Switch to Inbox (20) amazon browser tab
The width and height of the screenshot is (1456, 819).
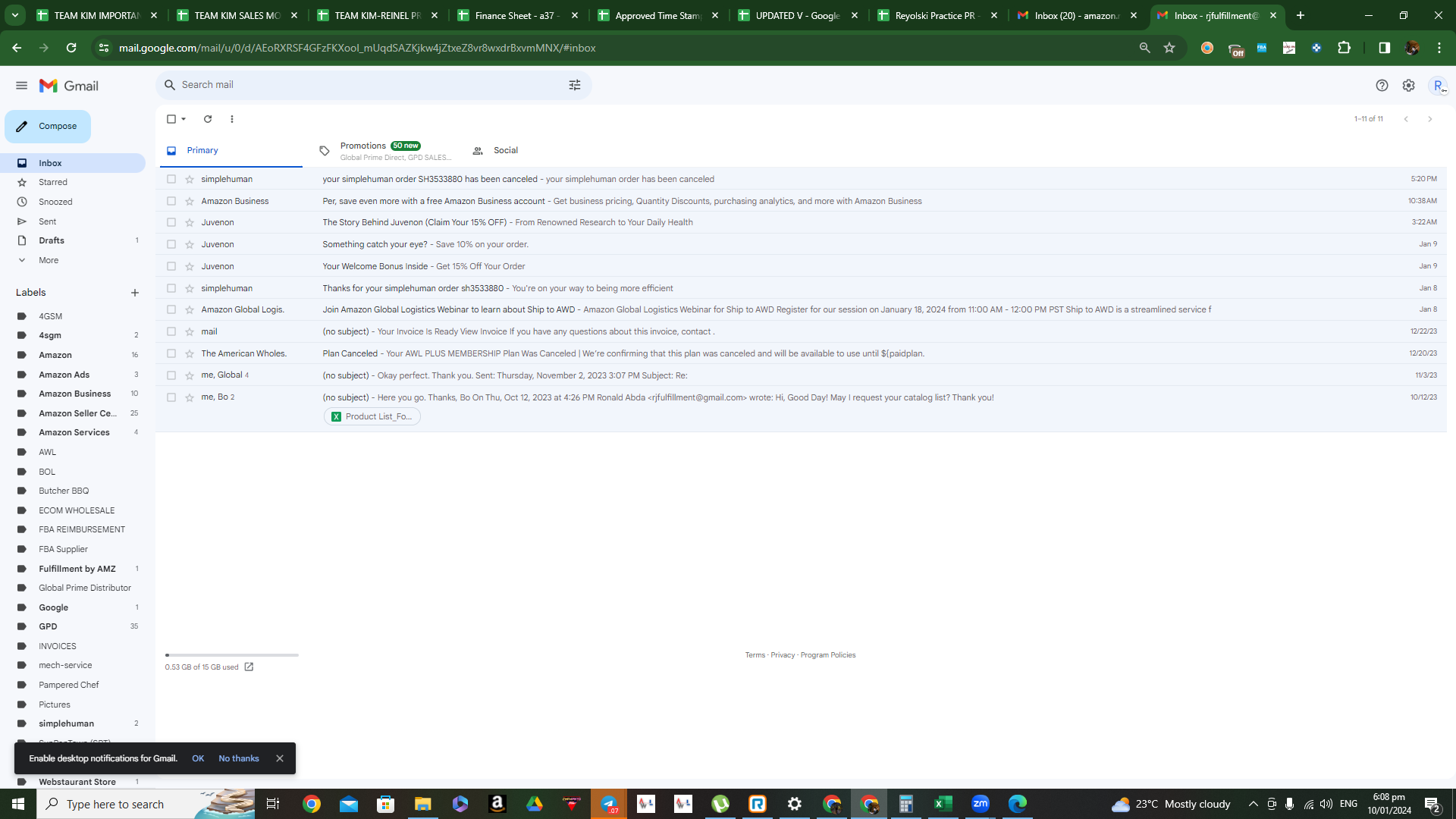pyautogui.click(x=1078, y=15)
